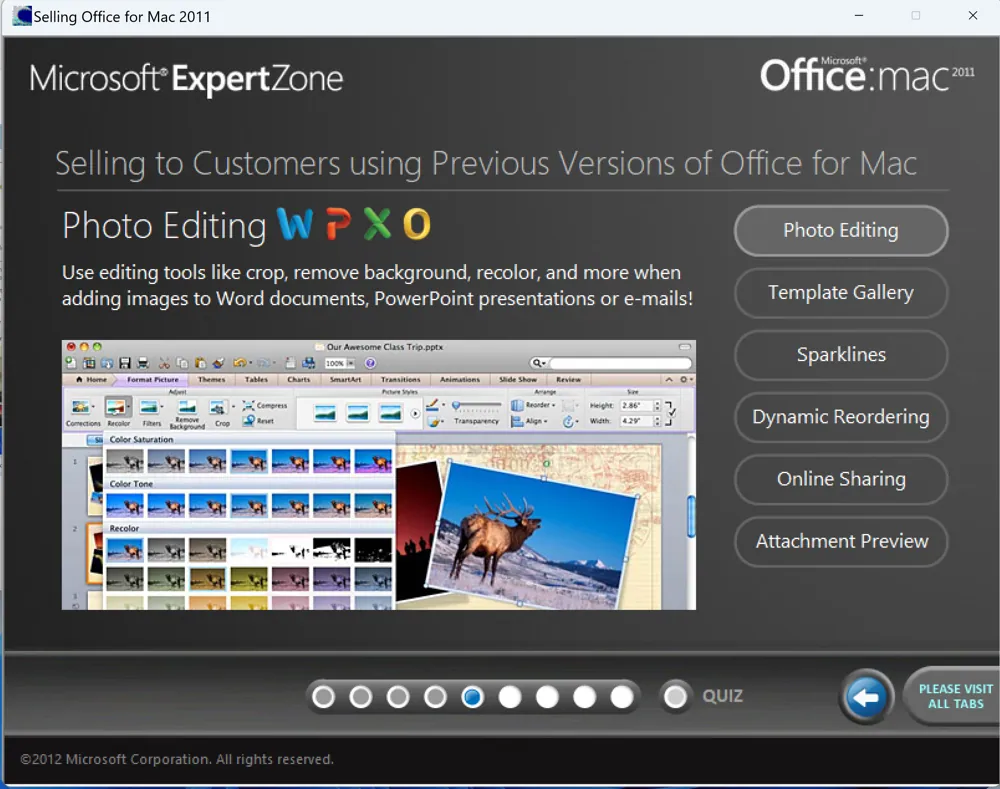Click the Reset picture icon

point(249,420)
